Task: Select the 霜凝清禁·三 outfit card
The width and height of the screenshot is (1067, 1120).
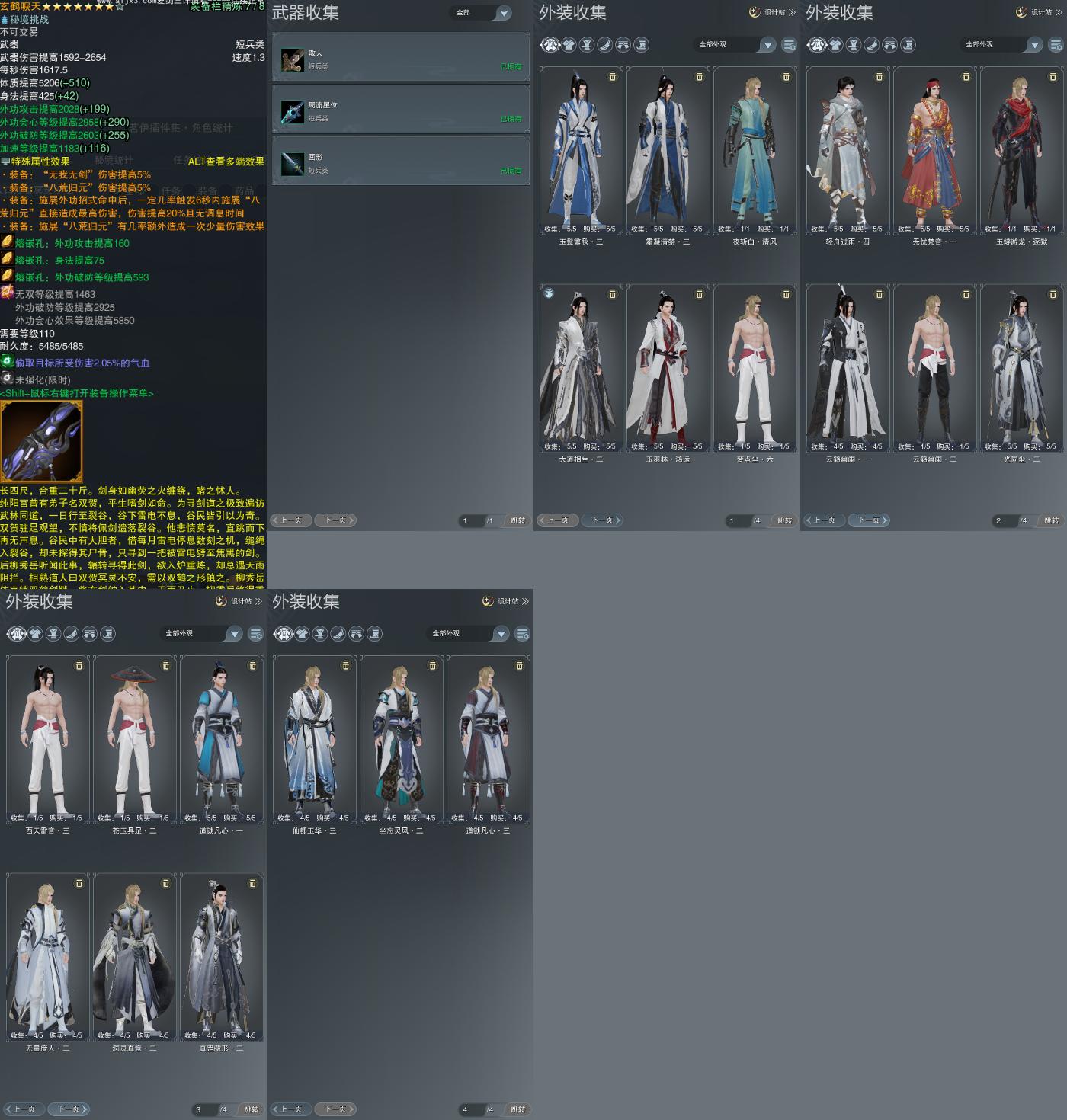Action: [668, 151]
